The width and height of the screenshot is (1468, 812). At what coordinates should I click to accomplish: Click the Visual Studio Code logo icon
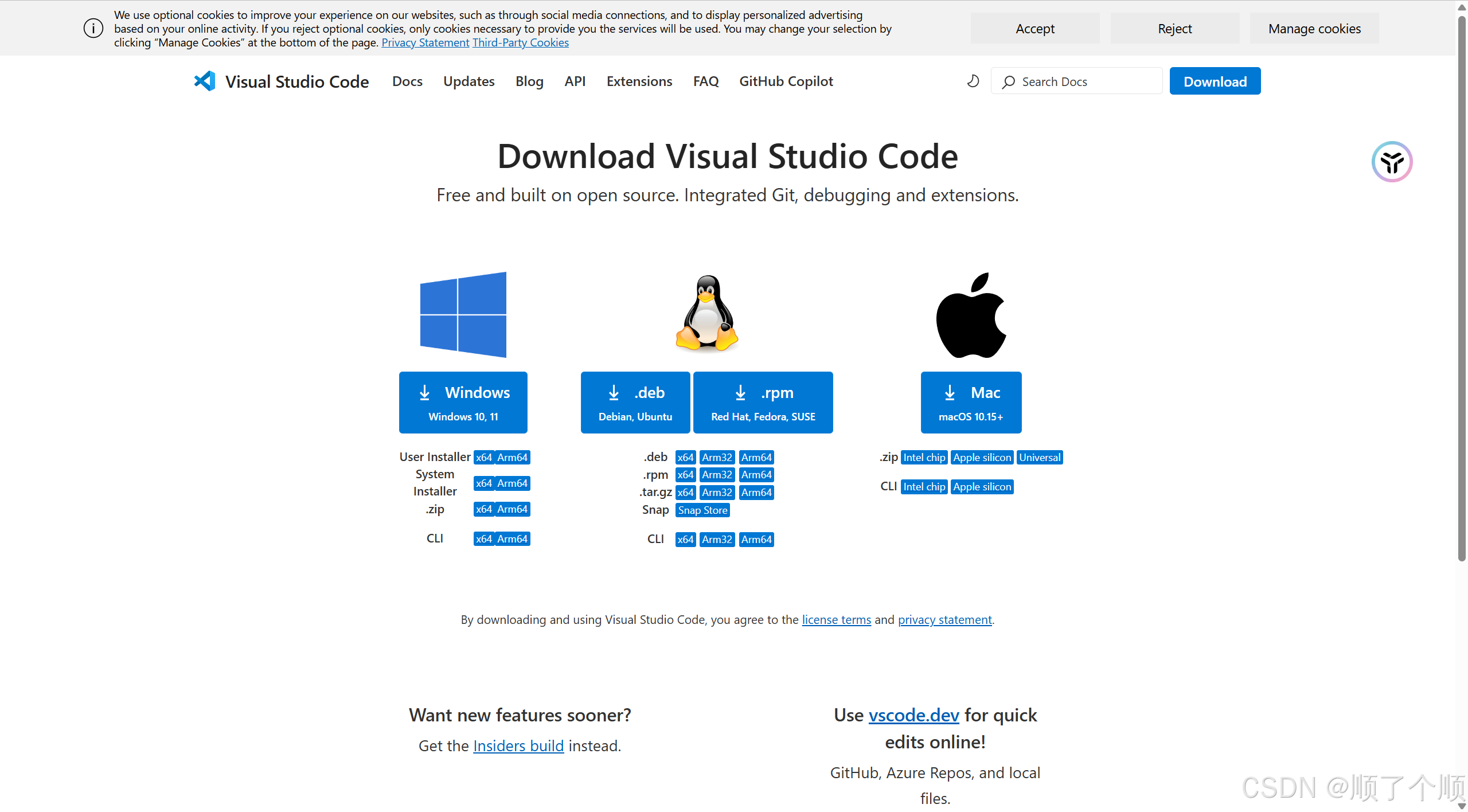pyautogui.click(x=205, y=81)
